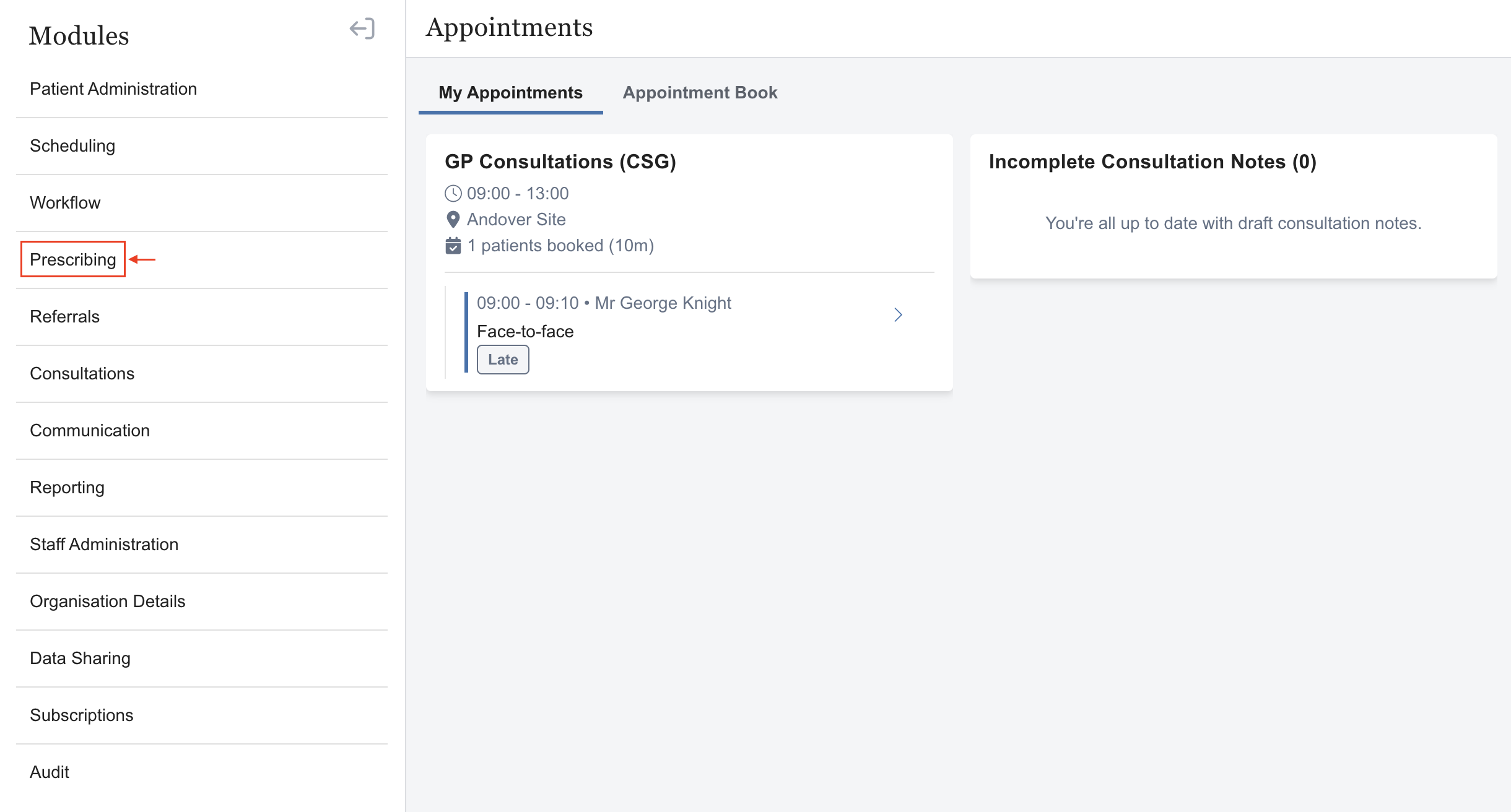The image size is (1511, 812).
Task: Open the Audit module
Action: pyautogui.click(x=50, y=772)
